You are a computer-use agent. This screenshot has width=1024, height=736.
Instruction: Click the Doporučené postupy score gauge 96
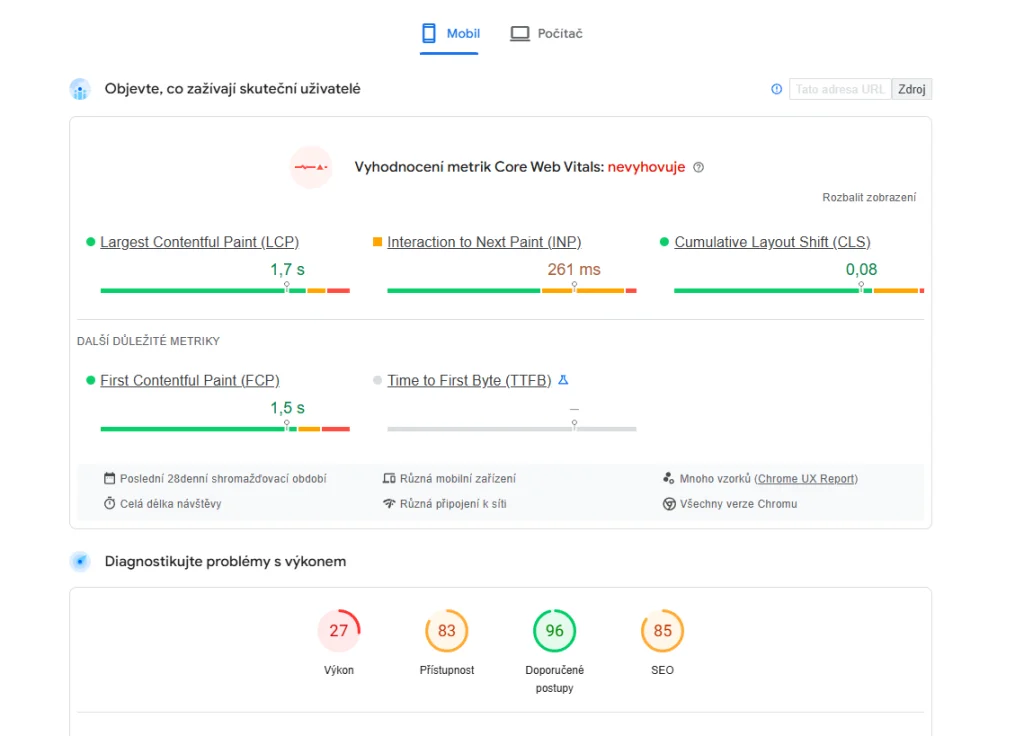(555, 631)
